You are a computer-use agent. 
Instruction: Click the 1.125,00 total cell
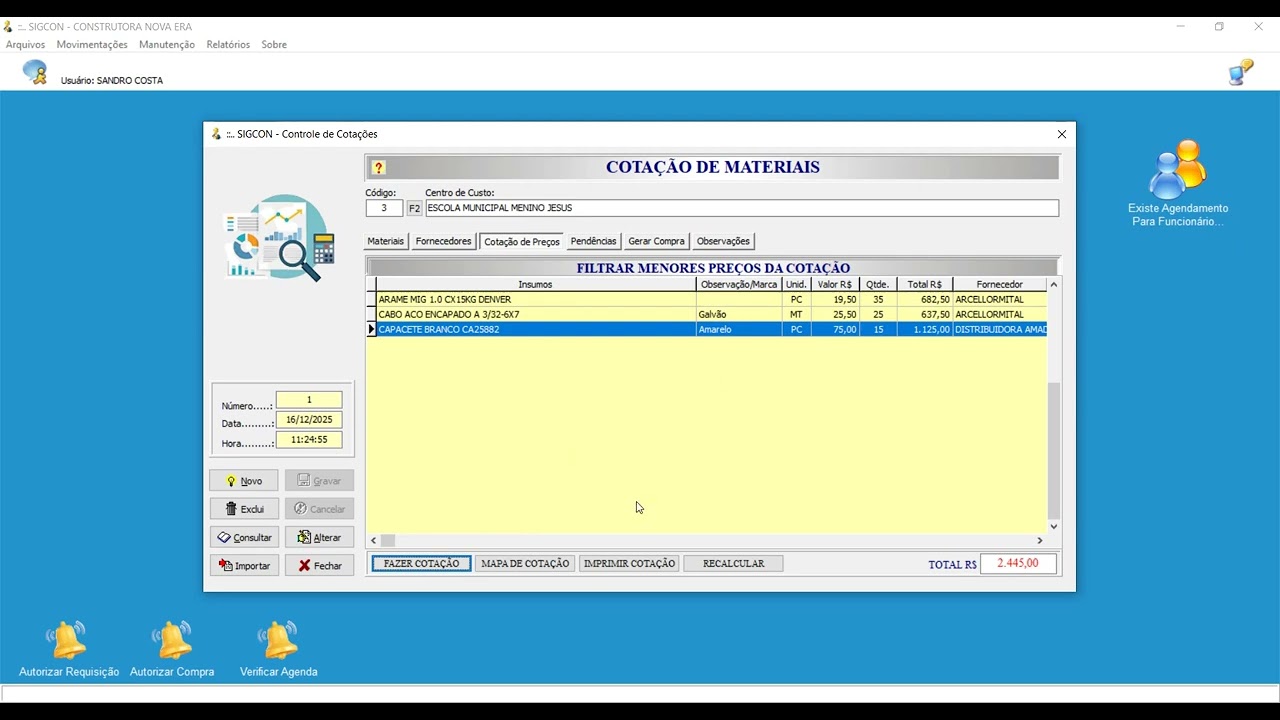pyautogui.click(x=925, y=330)
